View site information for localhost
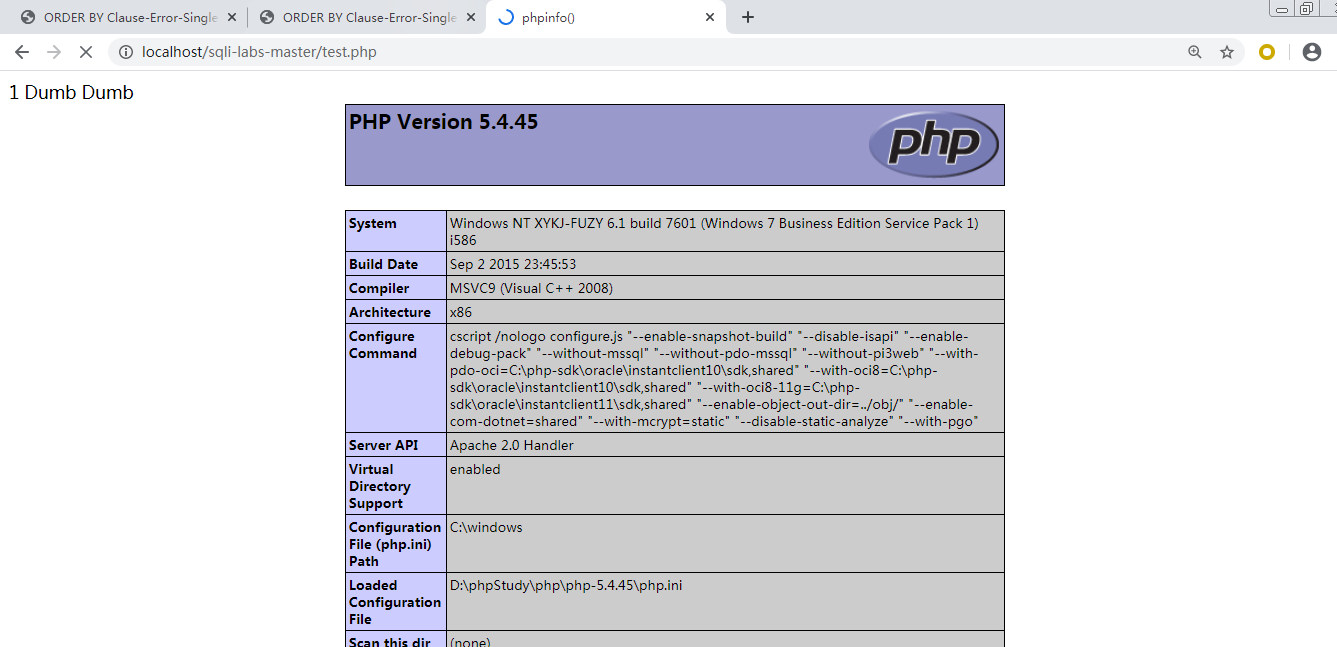Screen dimensions: 1337x647 pos(126,52)
